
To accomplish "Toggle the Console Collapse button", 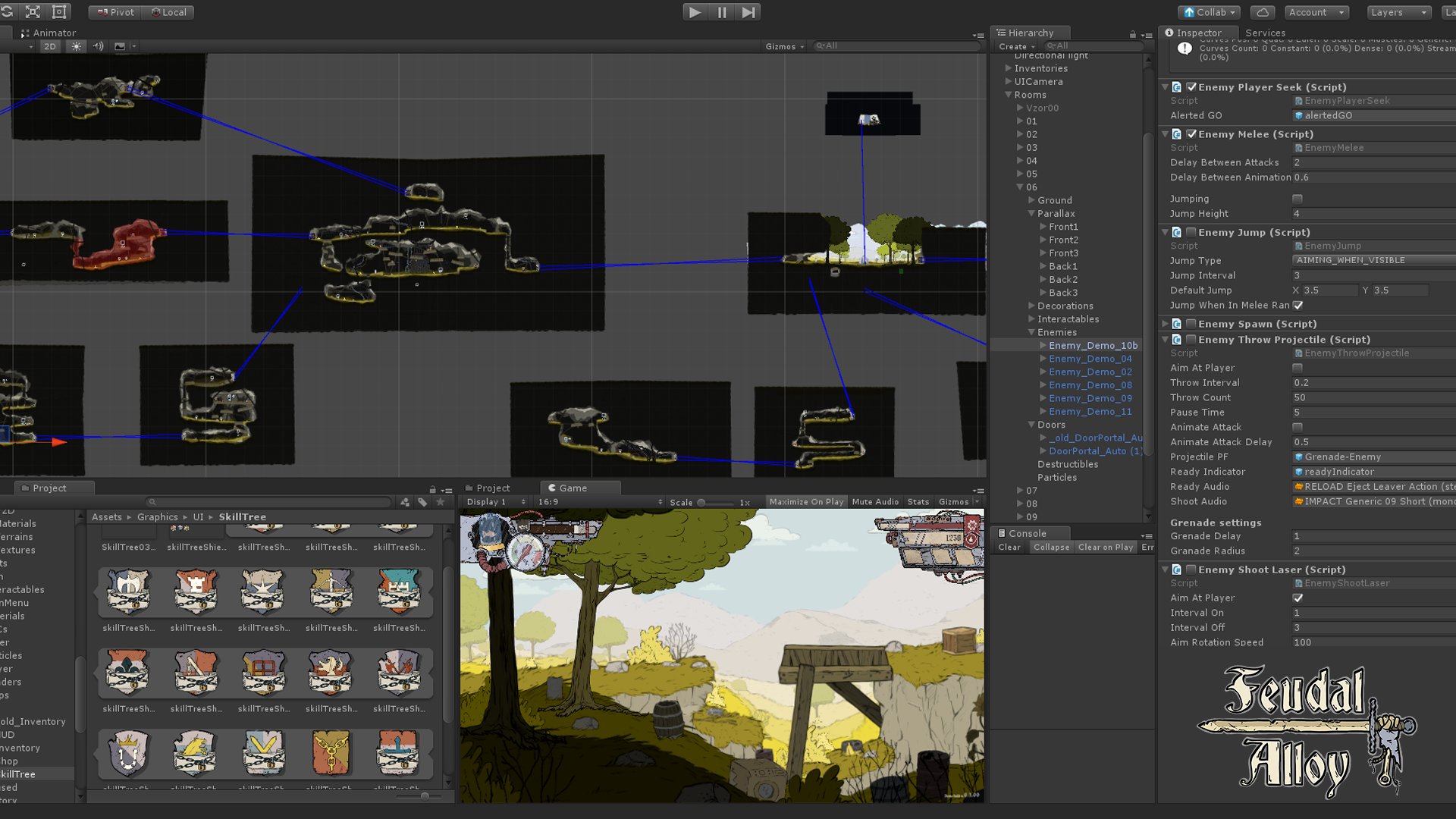I will tap(1051, 548).
